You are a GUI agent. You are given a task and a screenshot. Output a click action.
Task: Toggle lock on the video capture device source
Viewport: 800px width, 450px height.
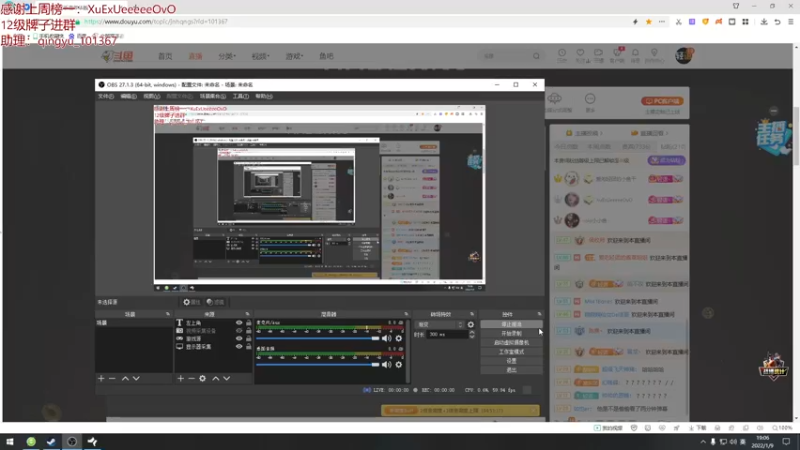[x=248, y=331]
